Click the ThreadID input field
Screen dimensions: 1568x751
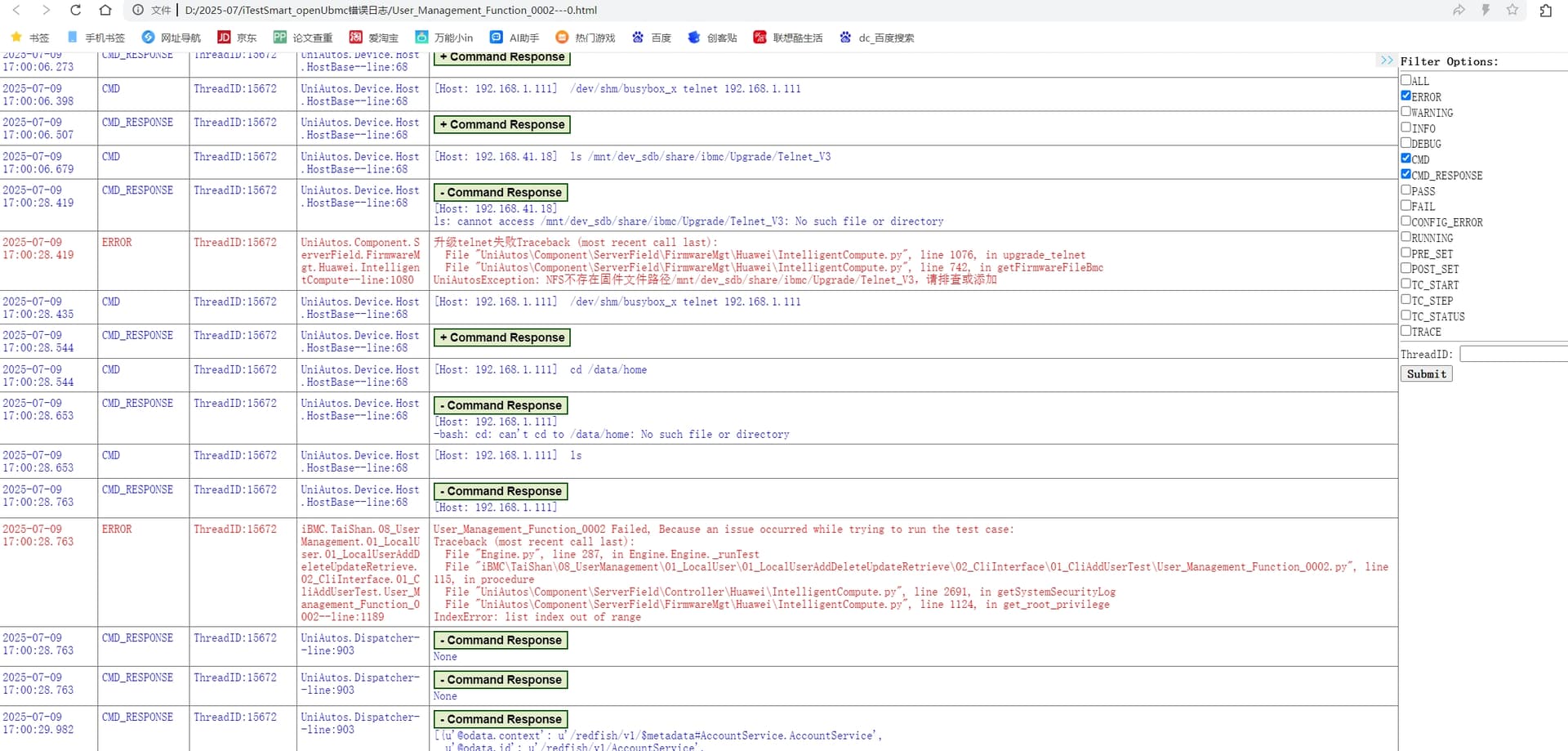[1513, 354]
